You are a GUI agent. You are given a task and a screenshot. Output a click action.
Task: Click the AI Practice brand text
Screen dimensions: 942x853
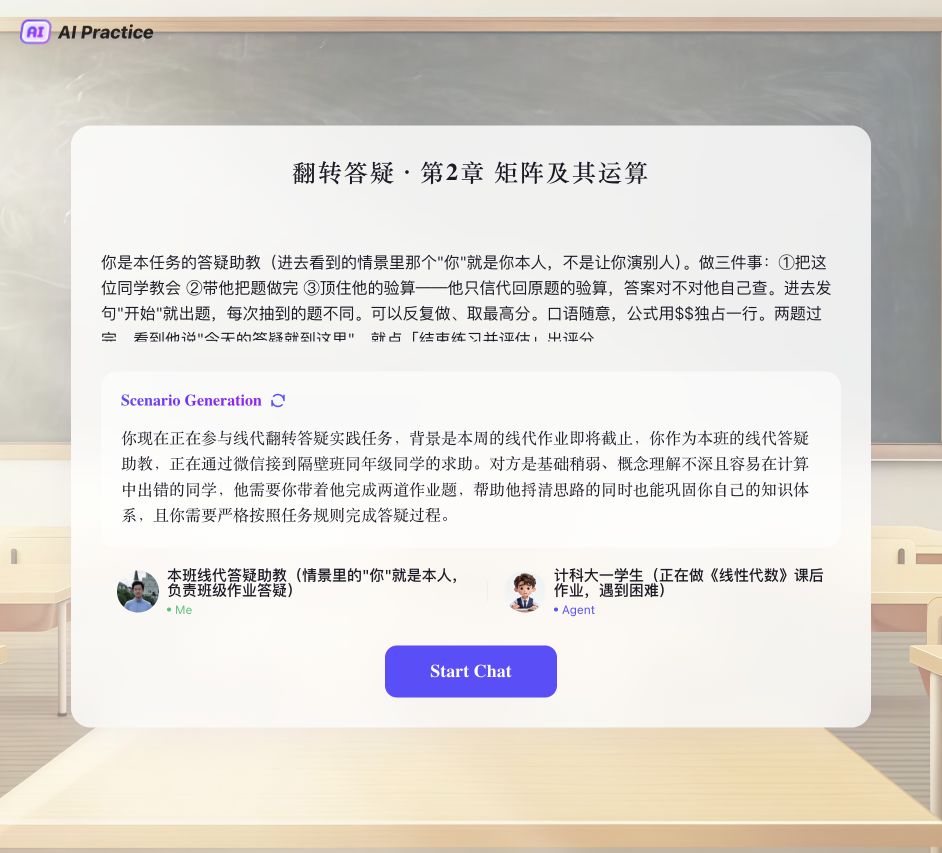[x=105, y=32]
